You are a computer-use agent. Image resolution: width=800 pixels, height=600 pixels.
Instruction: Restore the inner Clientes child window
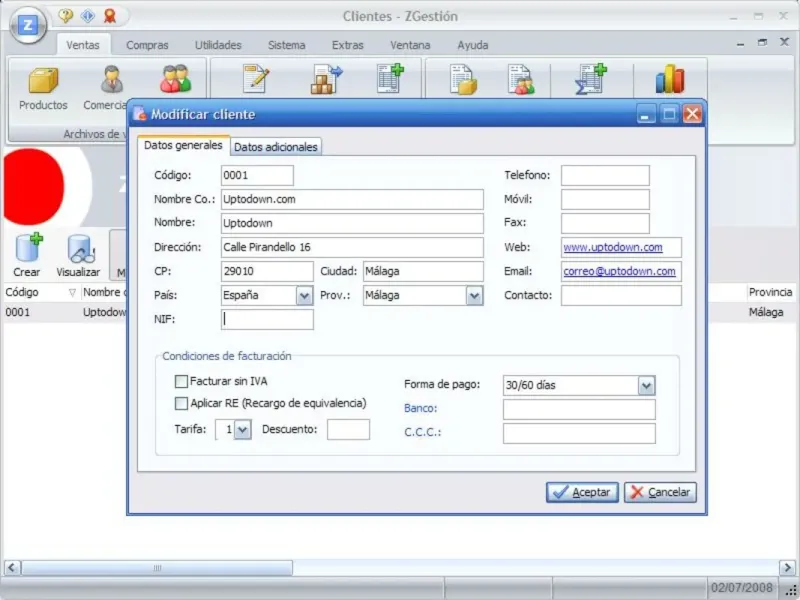762,43
